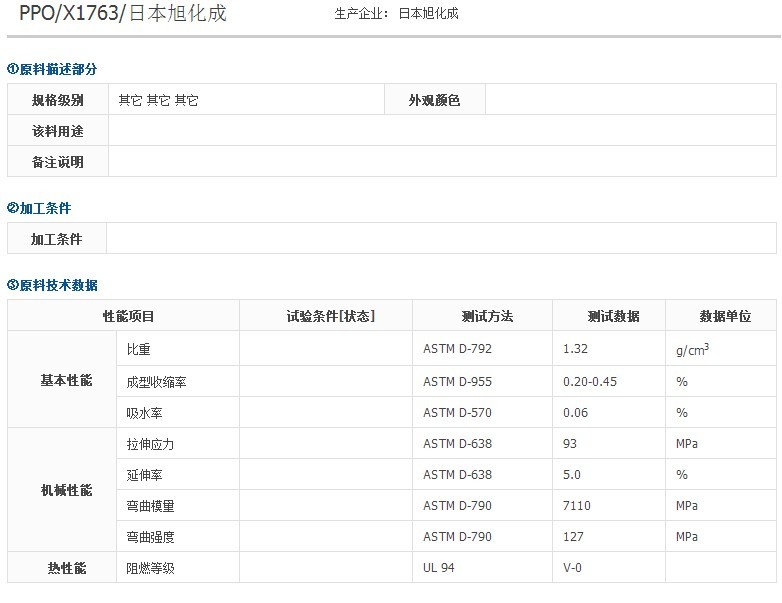782x603 pixels.
Task: Click the 比重 property cell
Action: [178, 348]
